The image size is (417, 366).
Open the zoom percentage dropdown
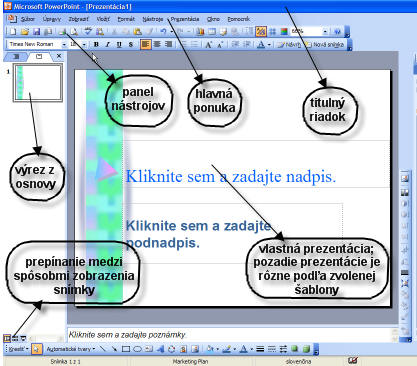(325, 32)
